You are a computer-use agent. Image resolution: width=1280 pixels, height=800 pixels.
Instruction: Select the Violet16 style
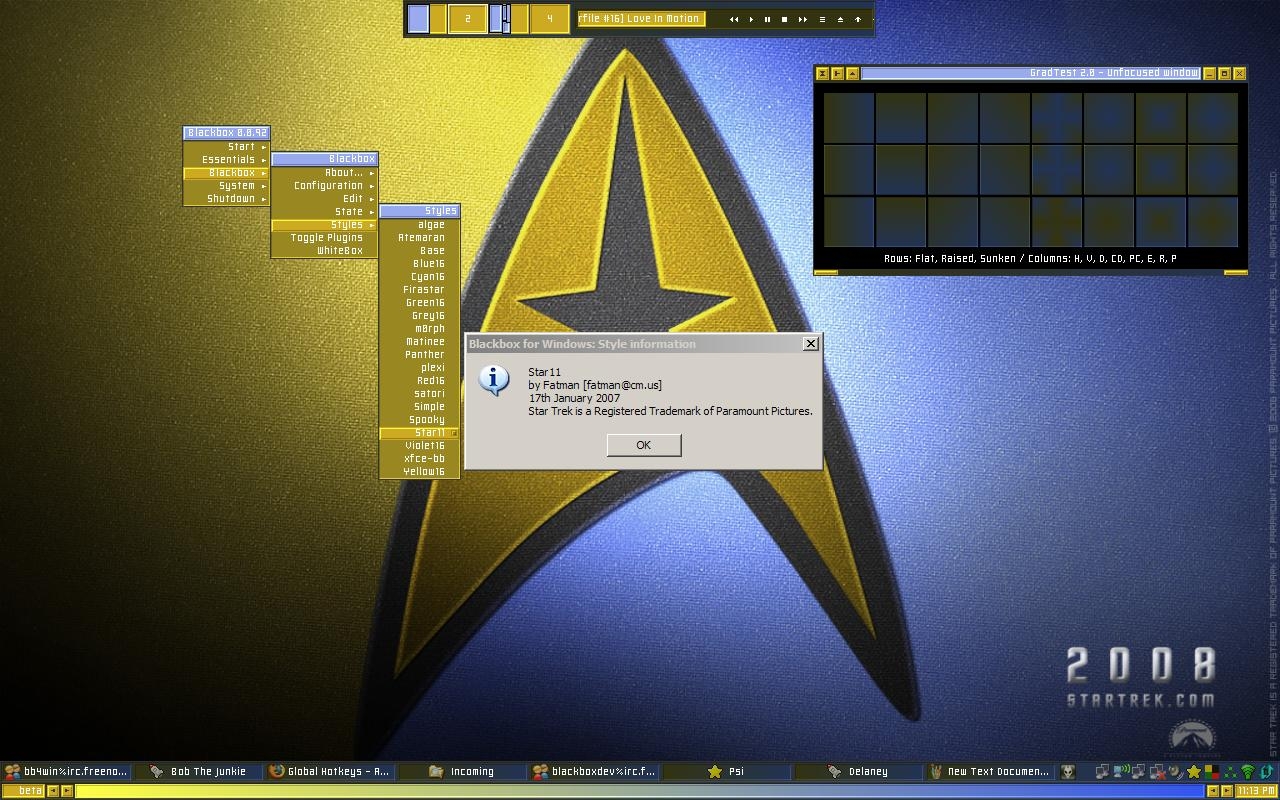[x=419, y=446]
